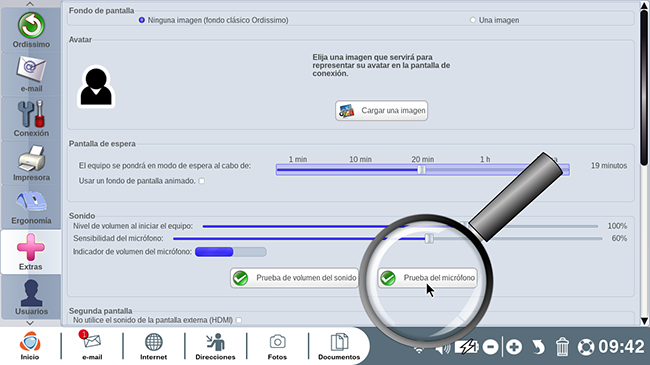Open the Ordissimo settings section
Screen dimensions: 650x365
pyautogui.click(x=31, y=30)
